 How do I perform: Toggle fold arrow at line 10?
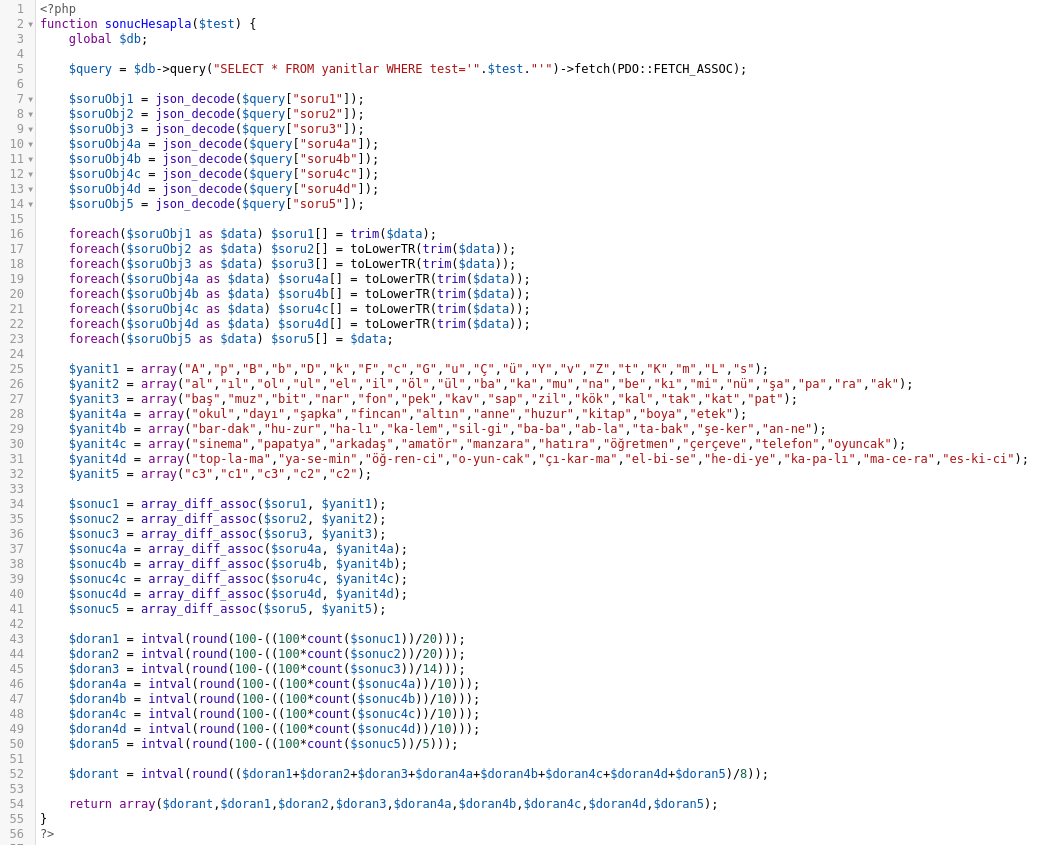pyautogui.click(x=31, y=144)
